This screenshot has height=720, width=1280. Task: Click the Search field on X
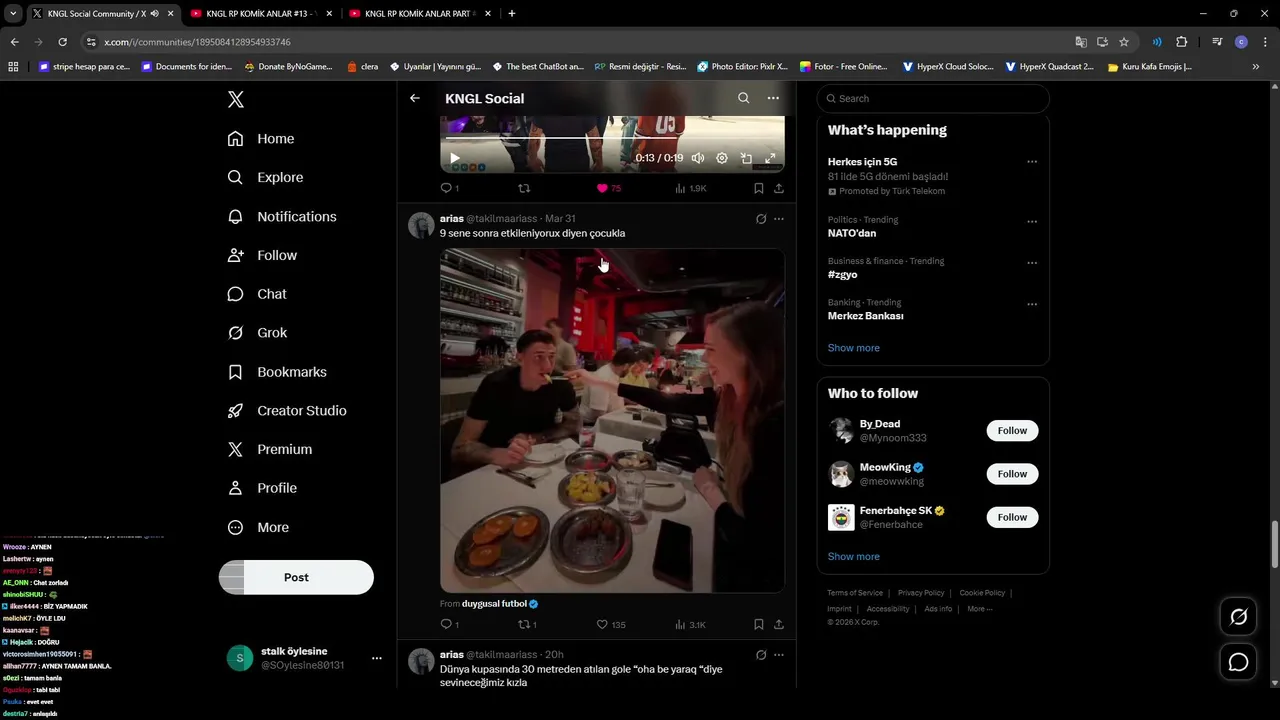point(933,98)
